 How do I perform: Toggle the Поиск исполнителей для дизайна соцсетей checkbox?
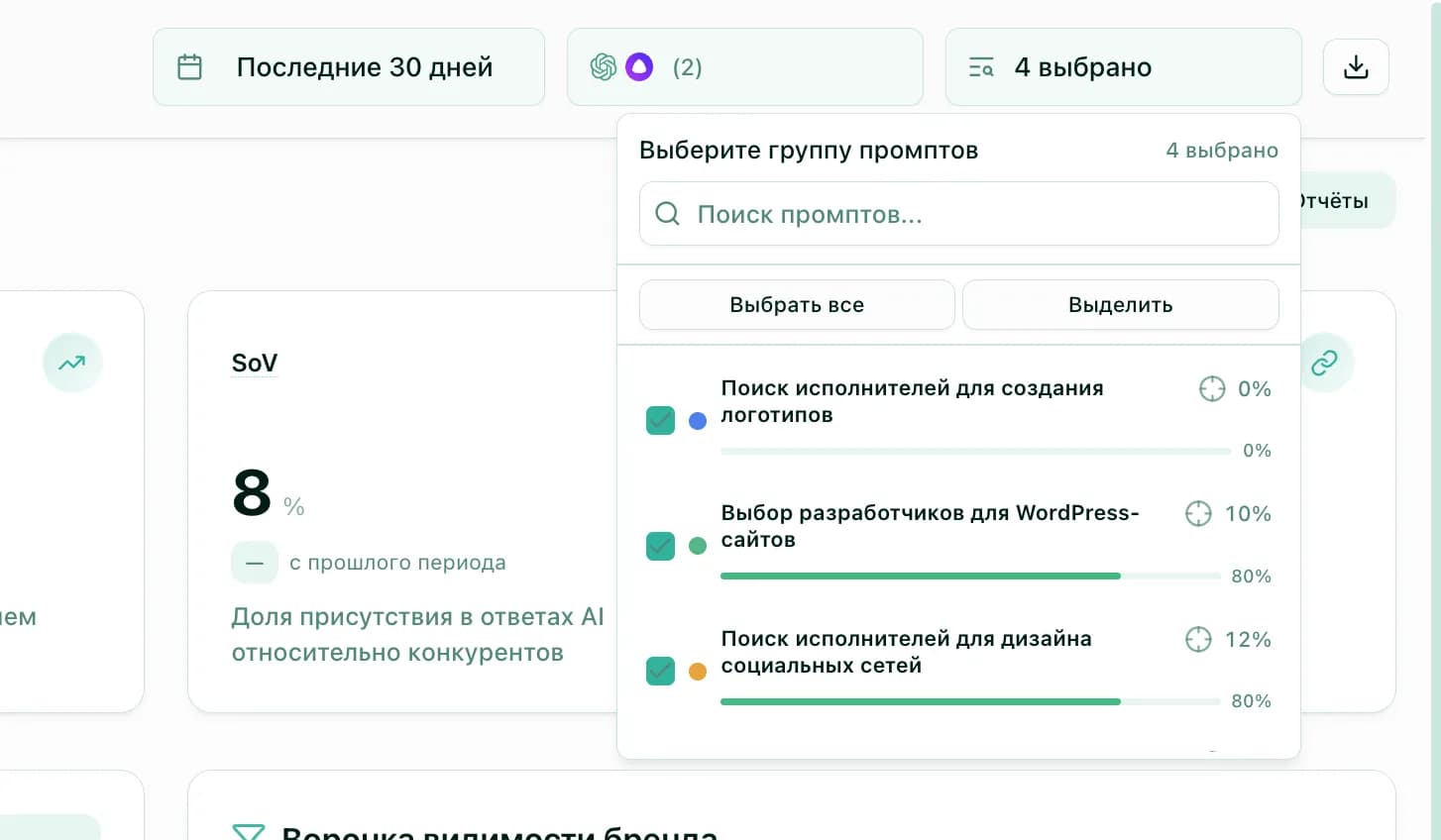(660, 671)
